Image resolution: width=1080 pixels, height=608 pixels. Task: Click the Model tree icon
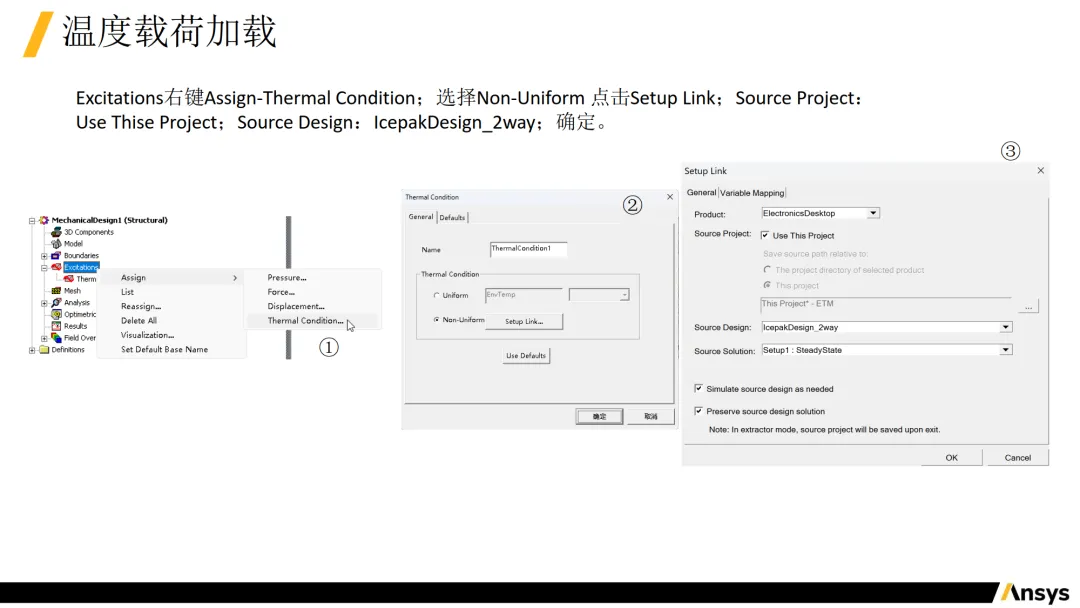coord(56,244)
